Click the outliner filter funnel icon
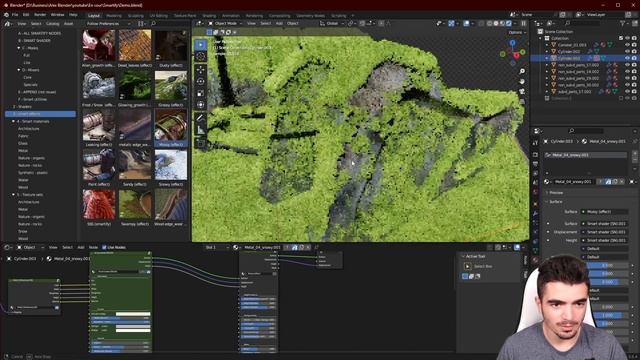Screen dimensions: 640x360 (622, 24)
